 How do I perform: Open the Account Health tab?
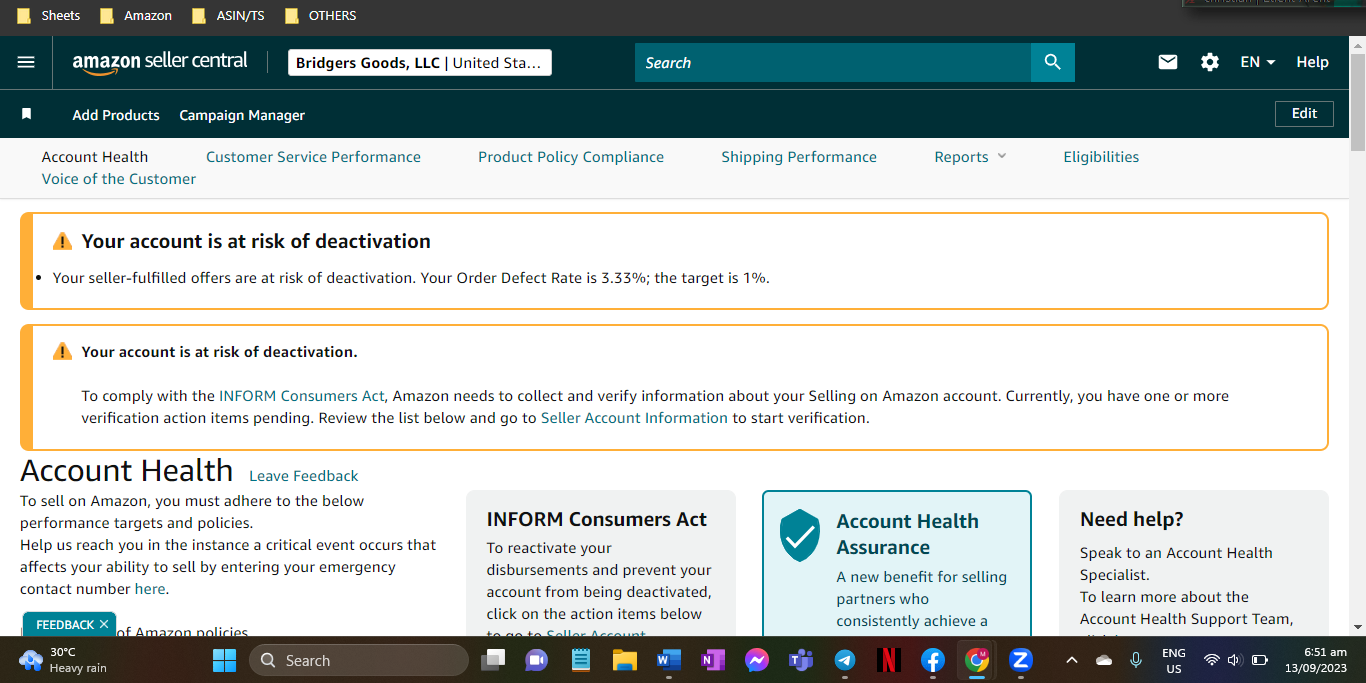click(95, 157)
